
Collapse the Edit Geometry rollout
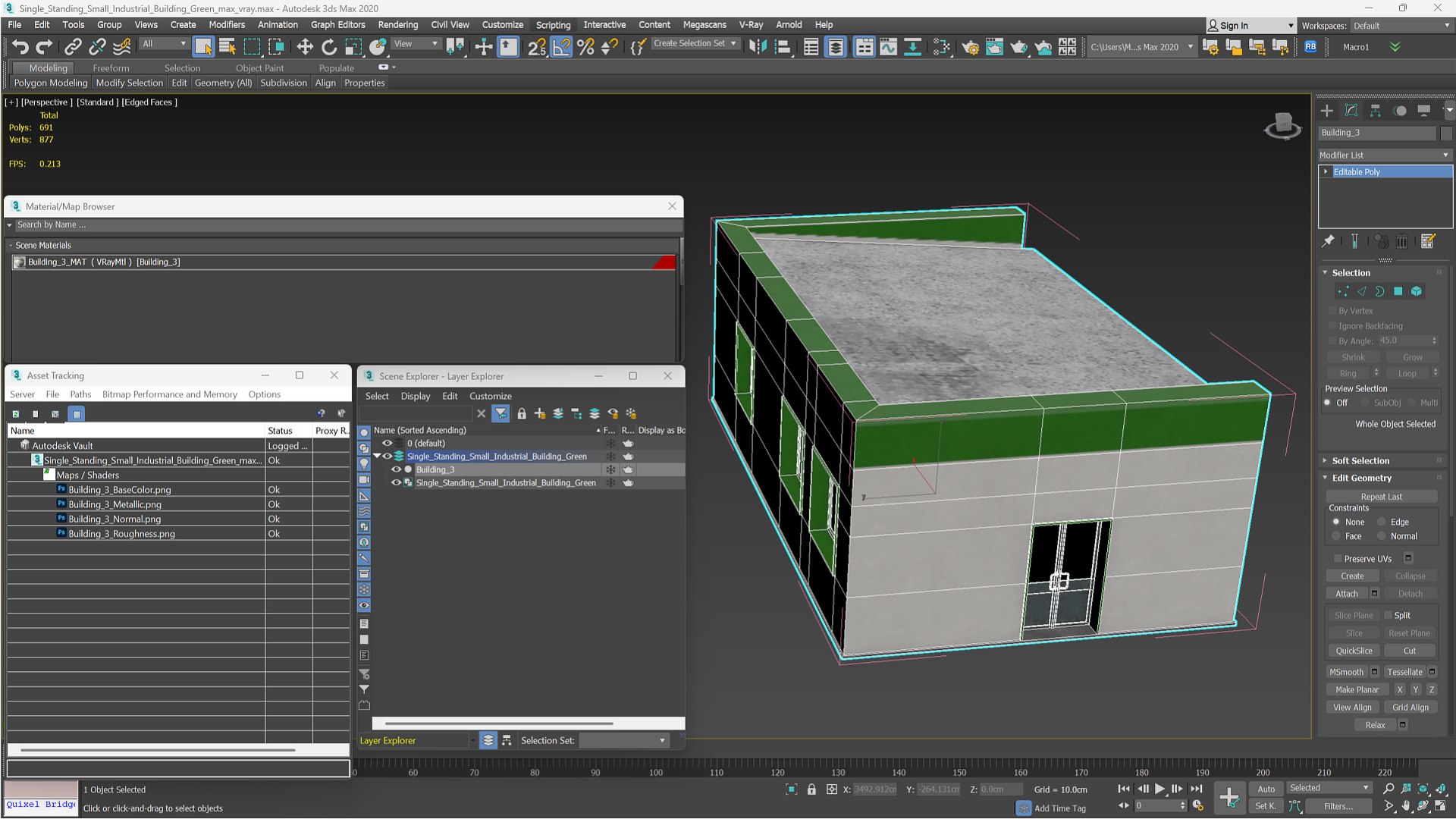(1361, 478)
